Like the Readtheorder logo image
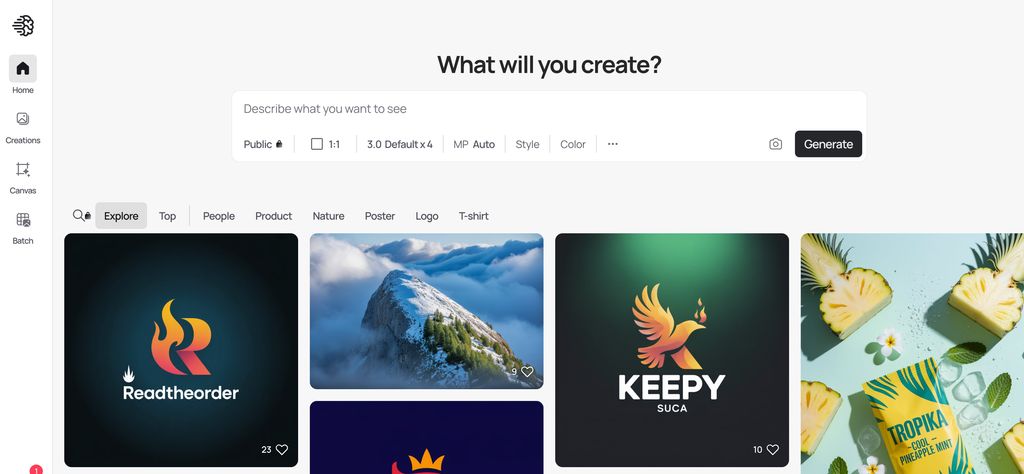The width and height of the screenshot is (1024, 474). tap(281, 449)
